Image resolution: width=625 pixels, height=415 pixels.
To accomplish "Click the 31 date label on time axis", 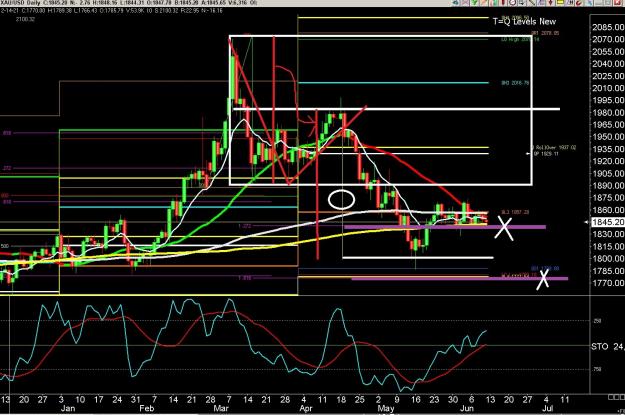I will click(x=136, y=399).
